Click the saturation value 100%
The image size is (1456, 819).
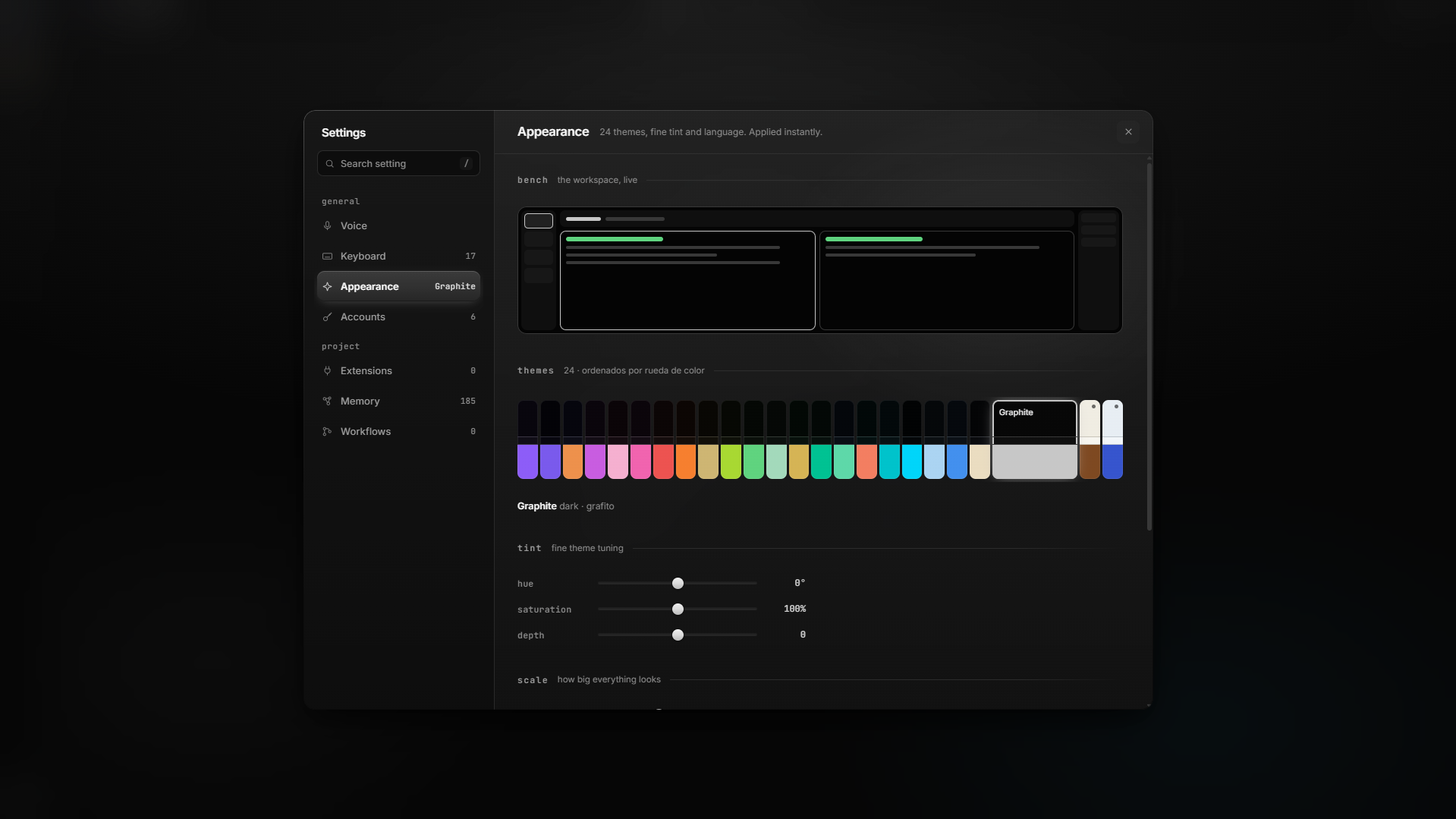tap(794, 609)
